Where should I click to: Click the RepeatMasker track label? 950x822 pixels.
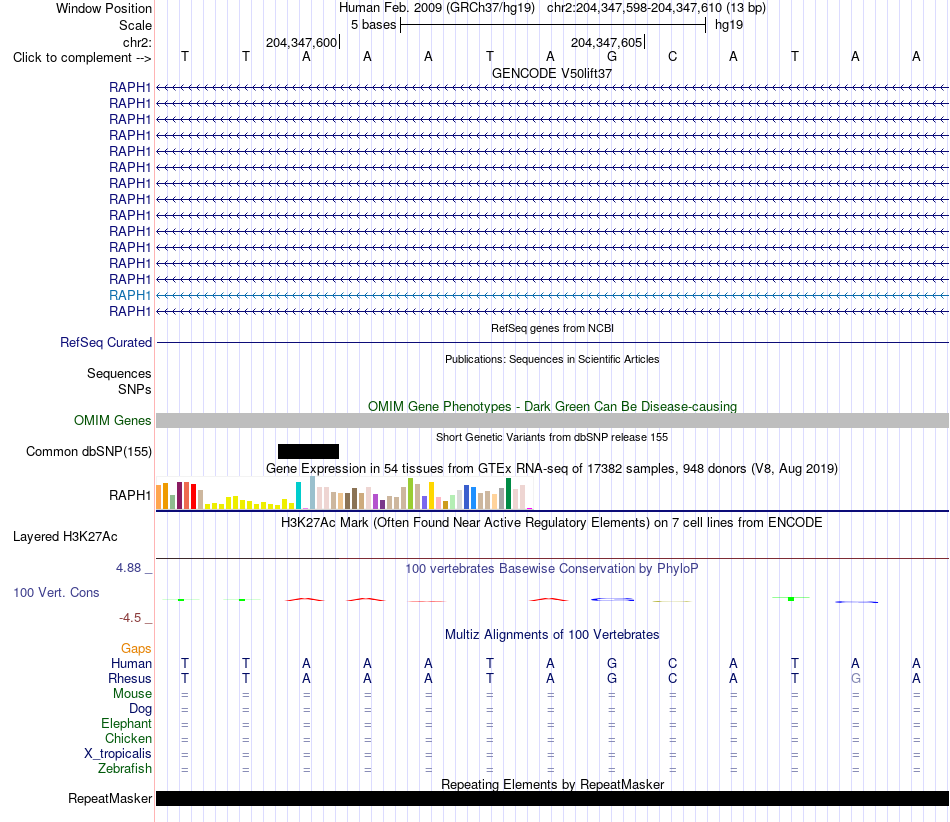[x=110, y=798]
